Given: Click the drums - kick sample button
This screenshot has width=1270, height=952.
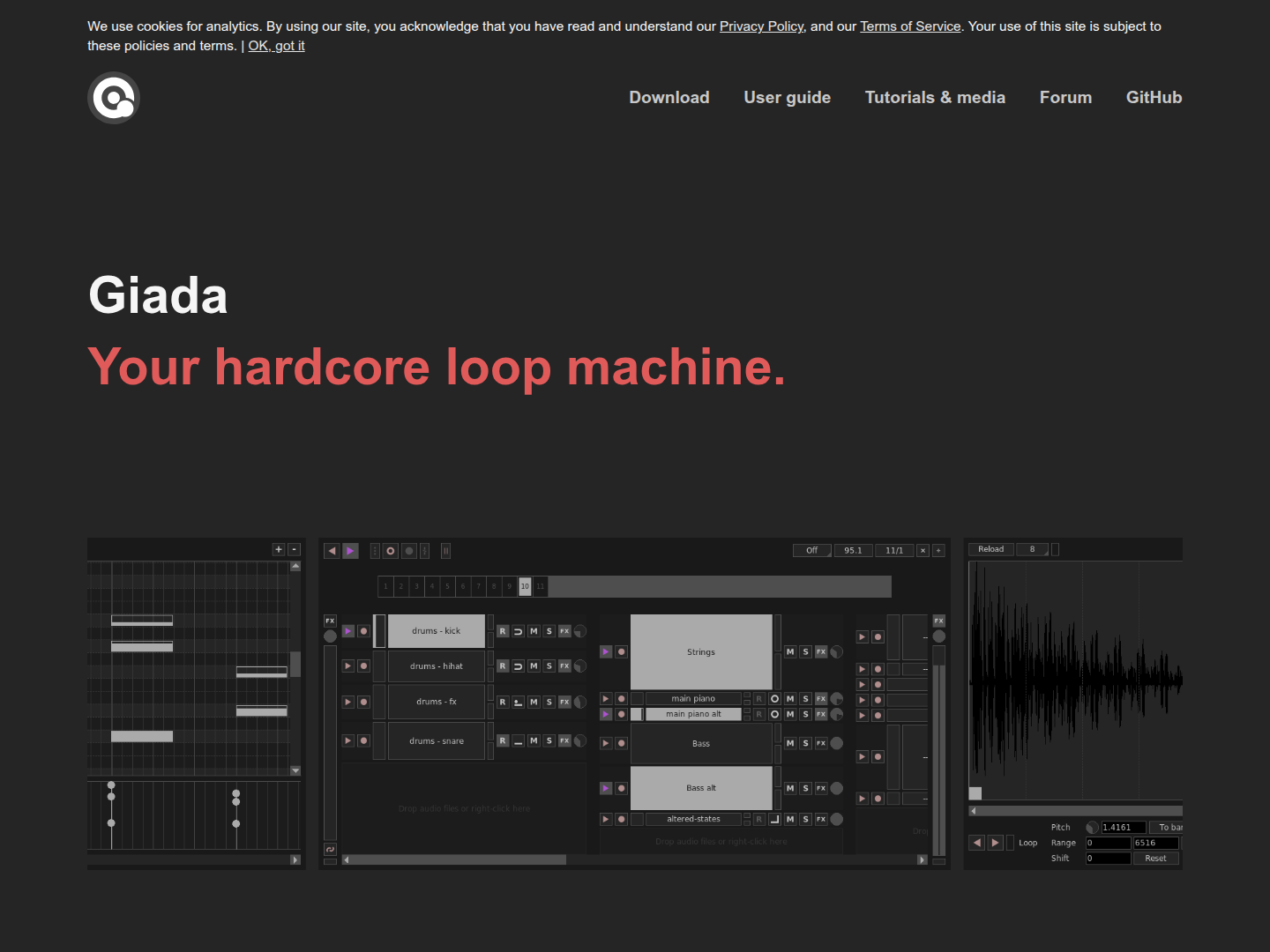Looking at the screenshot, I should pyautogui.click(x=437, y=631).
